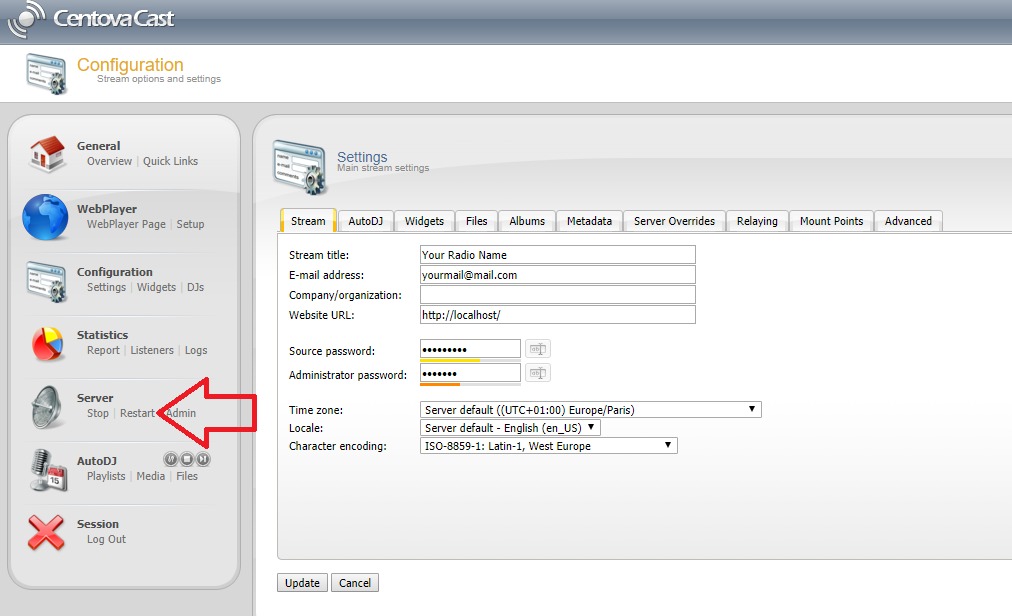Click the WebPlayer globe icon
Screen dimensions: 1012x616
click(x=45, y=217)
